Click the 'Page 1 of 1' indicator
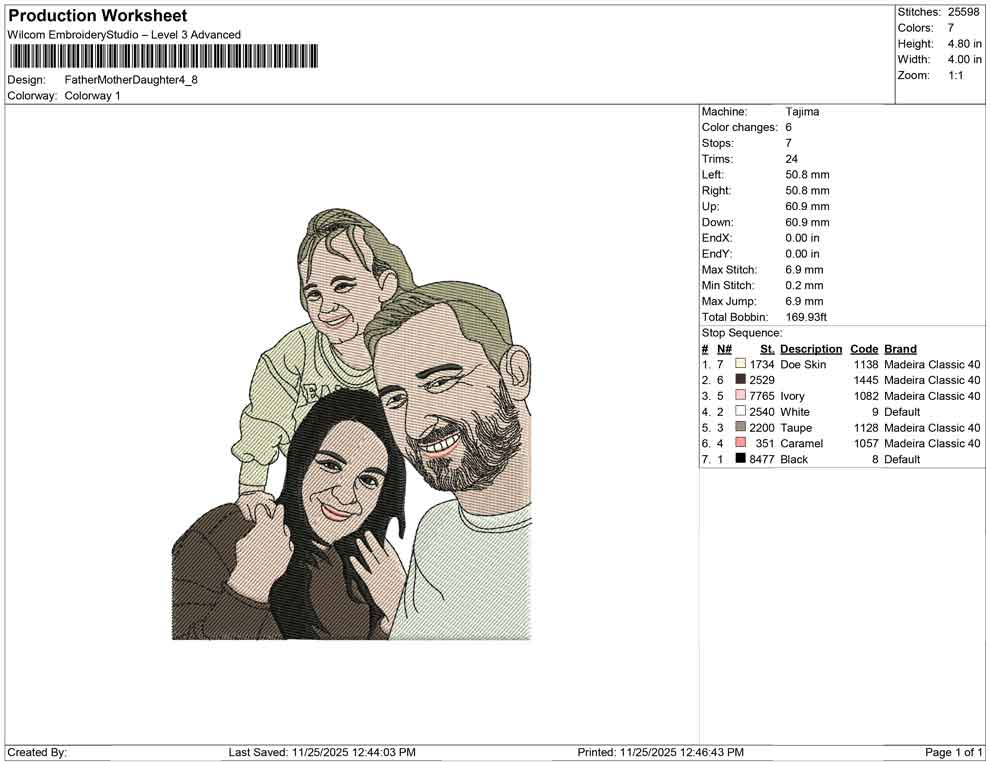This screenshot has width=990, height=762. (954, 752)
